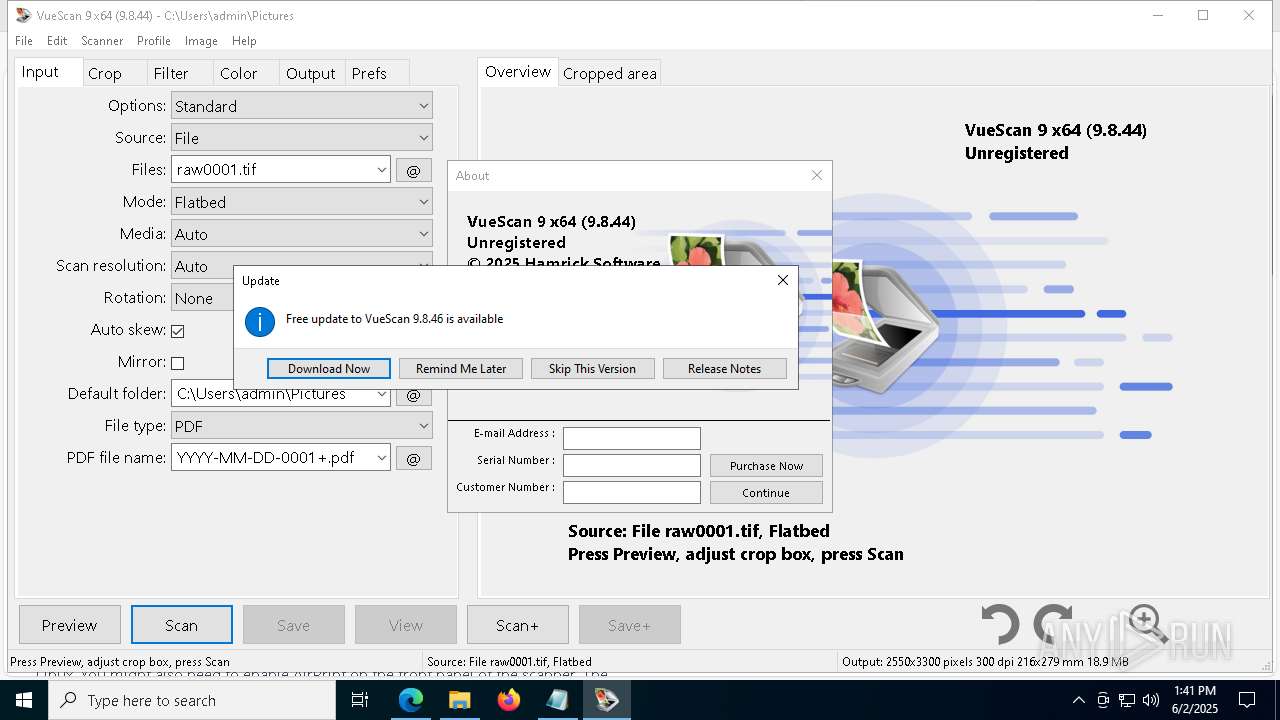
Task: Click Continue in About dialog
Action: [766, 493]
